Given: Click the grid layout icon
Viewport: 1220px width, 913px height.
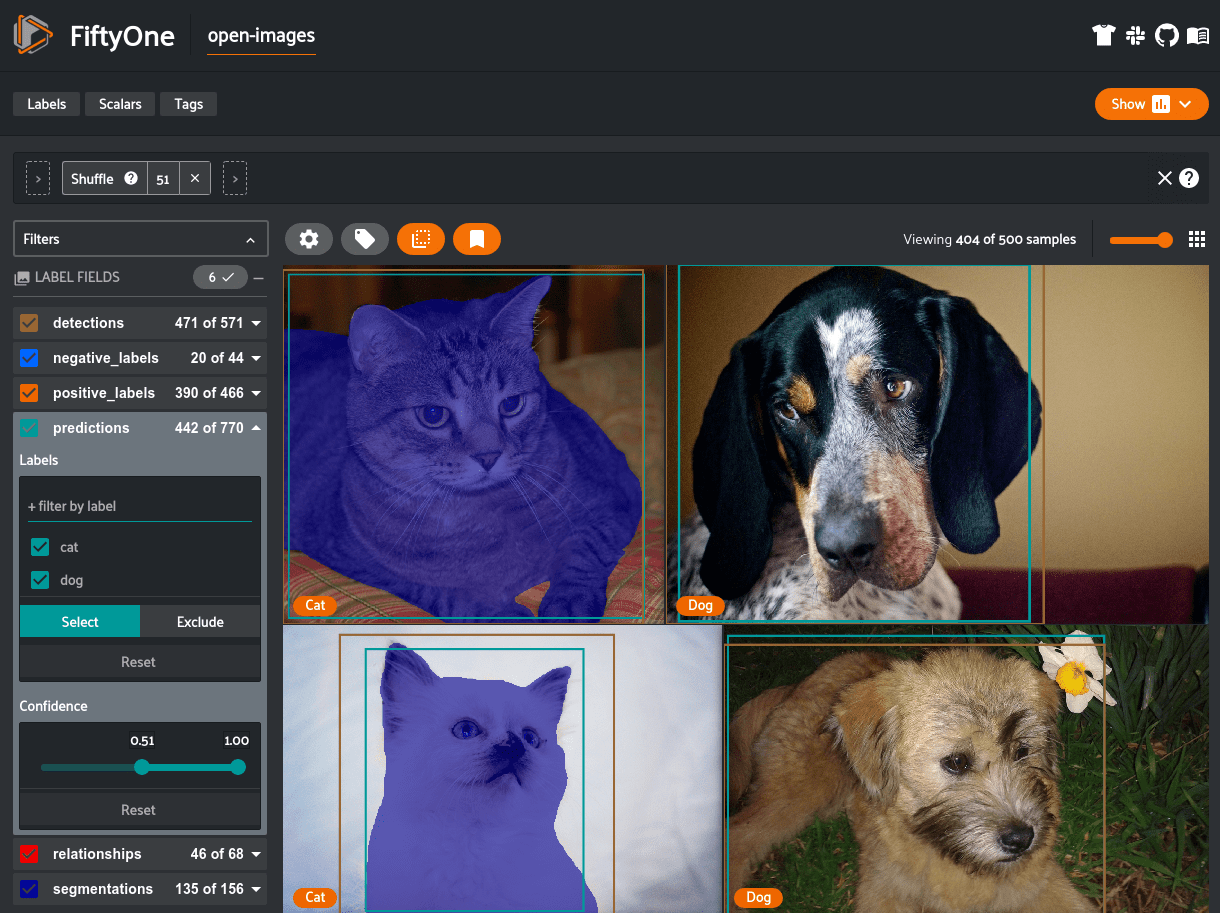Looking at the screenshot, I should (x=1197, y=239).
